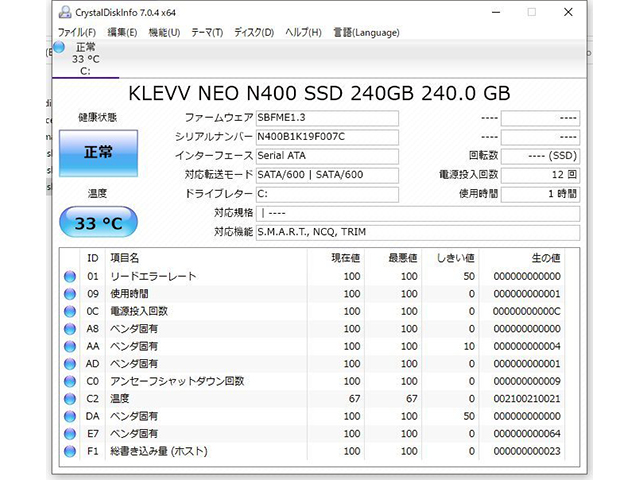Select the 総書き込み量 (ホスト) attribute name
This screenshot has height=480, width=640.
pyautogui.click(x=159, y=451)
